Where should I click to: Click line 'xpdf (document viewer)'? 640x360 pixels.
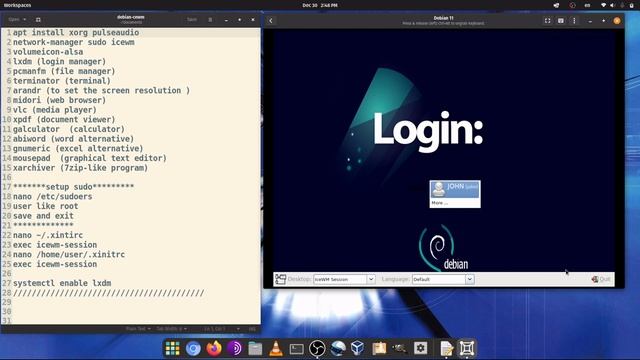64,120
